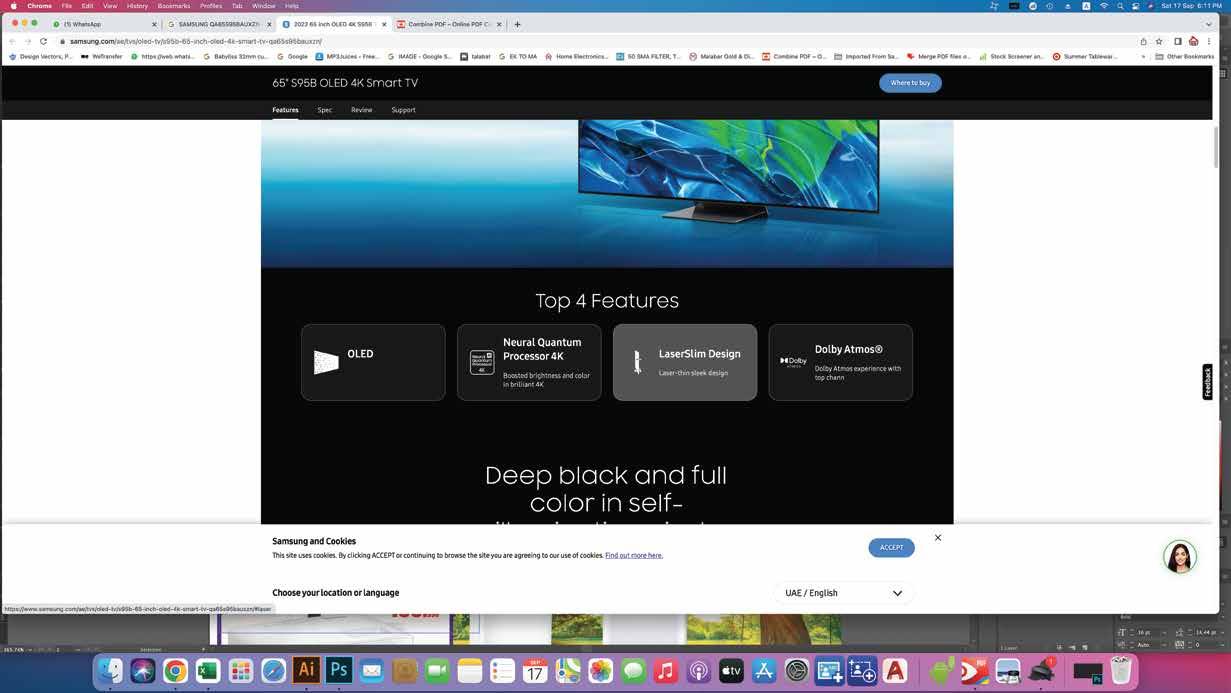The width and height of the screenshot is (1231, 693).
Task: Close the WhatsApp tab
Action: pos(154,24)
